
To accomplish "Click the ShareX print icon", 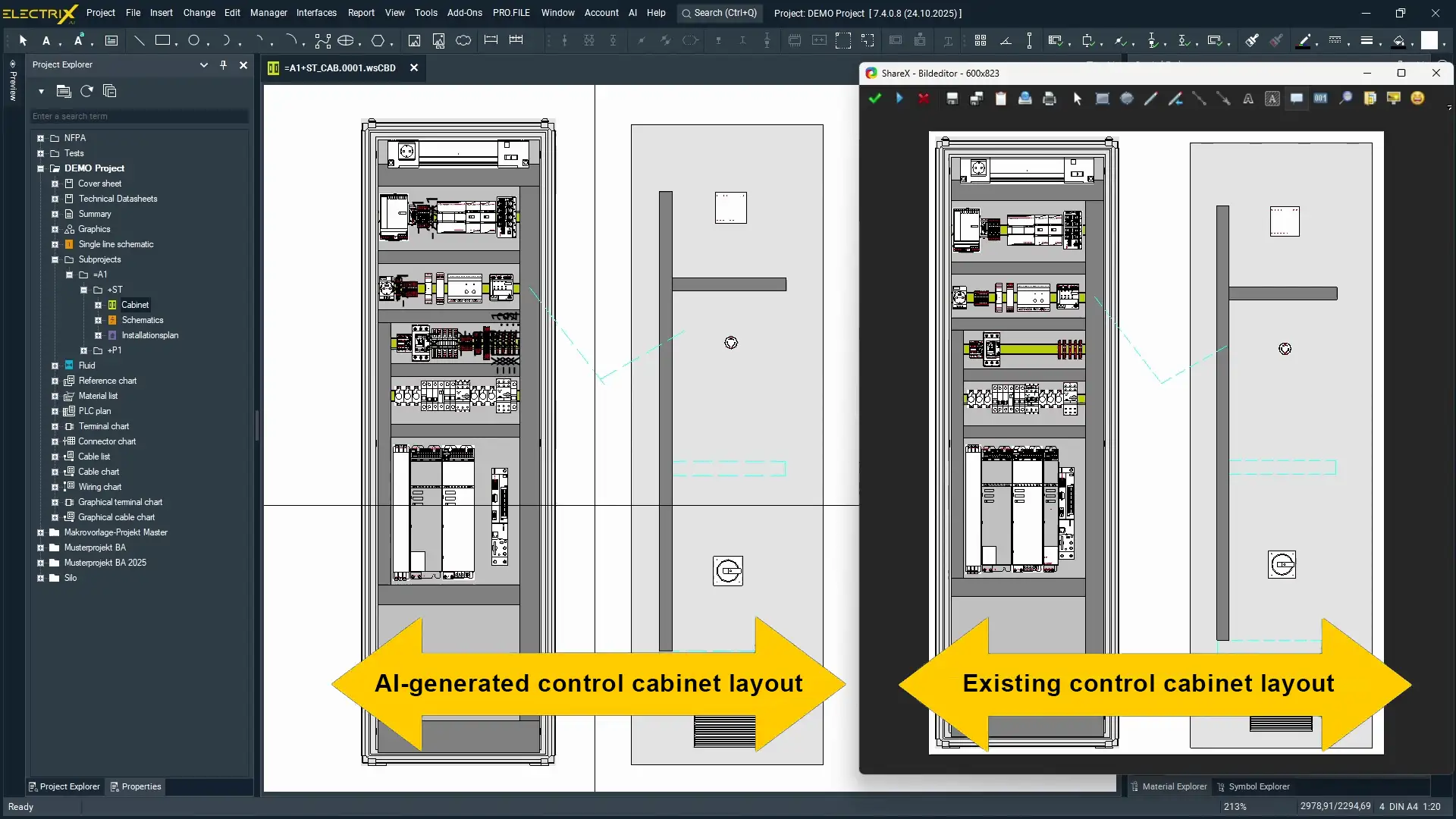I will coord(1050,99).
